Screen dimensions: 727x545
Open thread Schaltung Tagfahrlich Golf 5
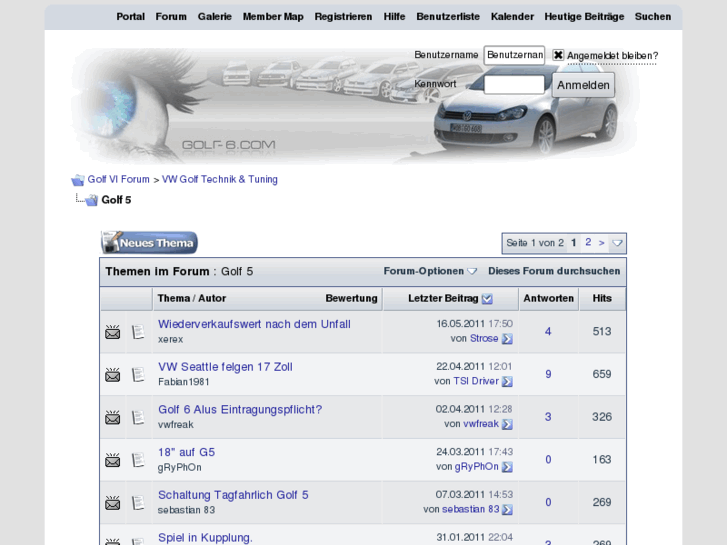coord(233,495)
